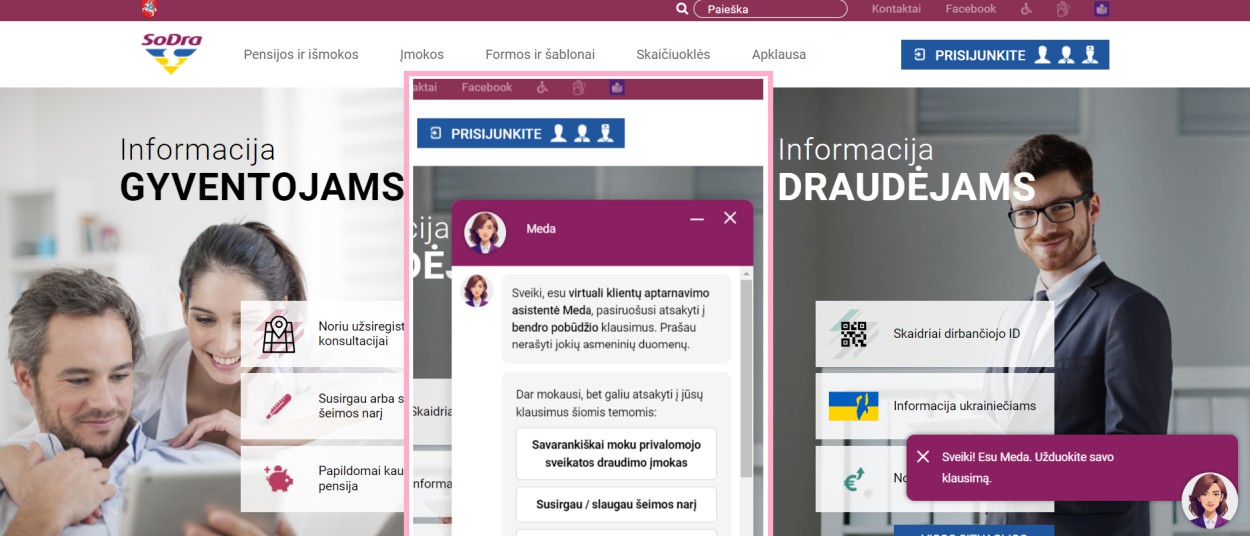Open the Įmokos menu
1250x536 pixels.
click(421, 55)
